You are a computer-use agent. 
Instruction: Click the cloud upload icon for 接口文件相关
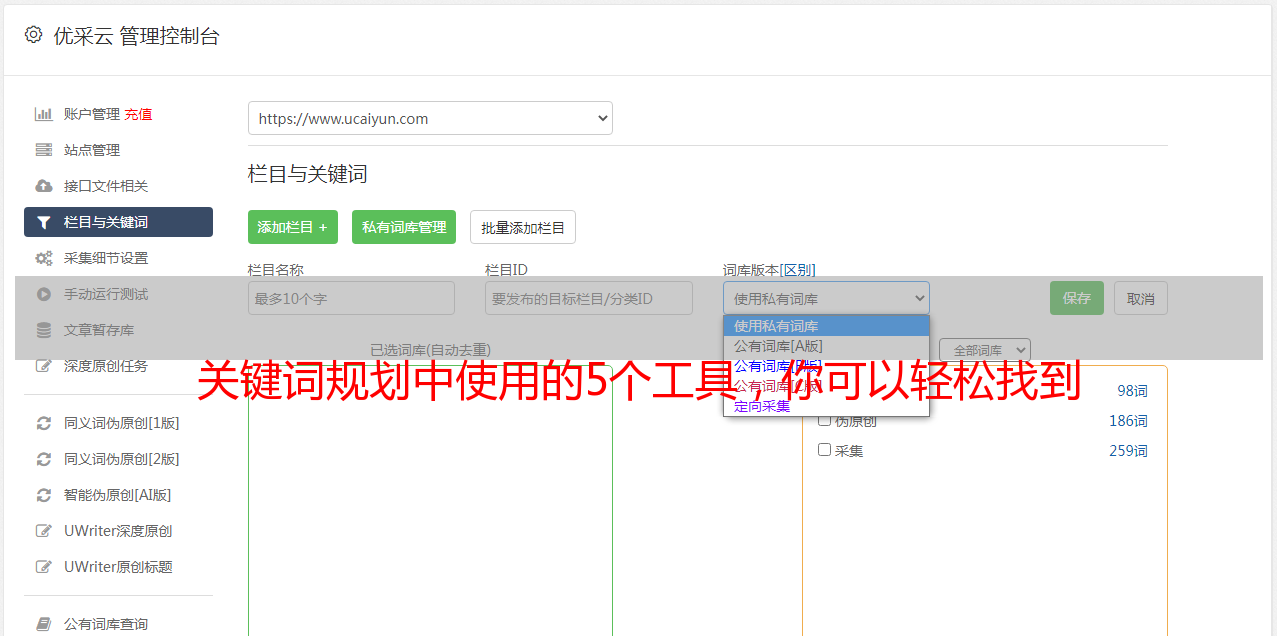(x=44, y=186)
